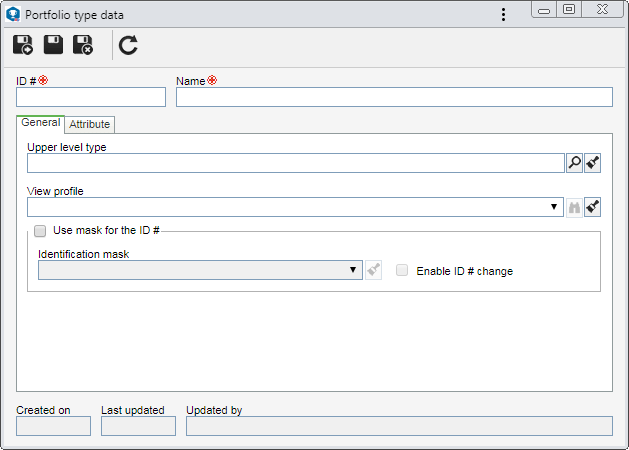Click the Save floppy disk icon

(53, 45)
